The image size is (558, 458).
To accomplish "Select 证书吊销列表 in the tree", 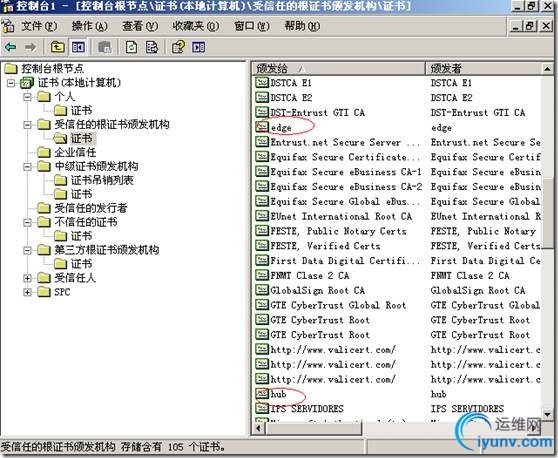I will (102, 180).
